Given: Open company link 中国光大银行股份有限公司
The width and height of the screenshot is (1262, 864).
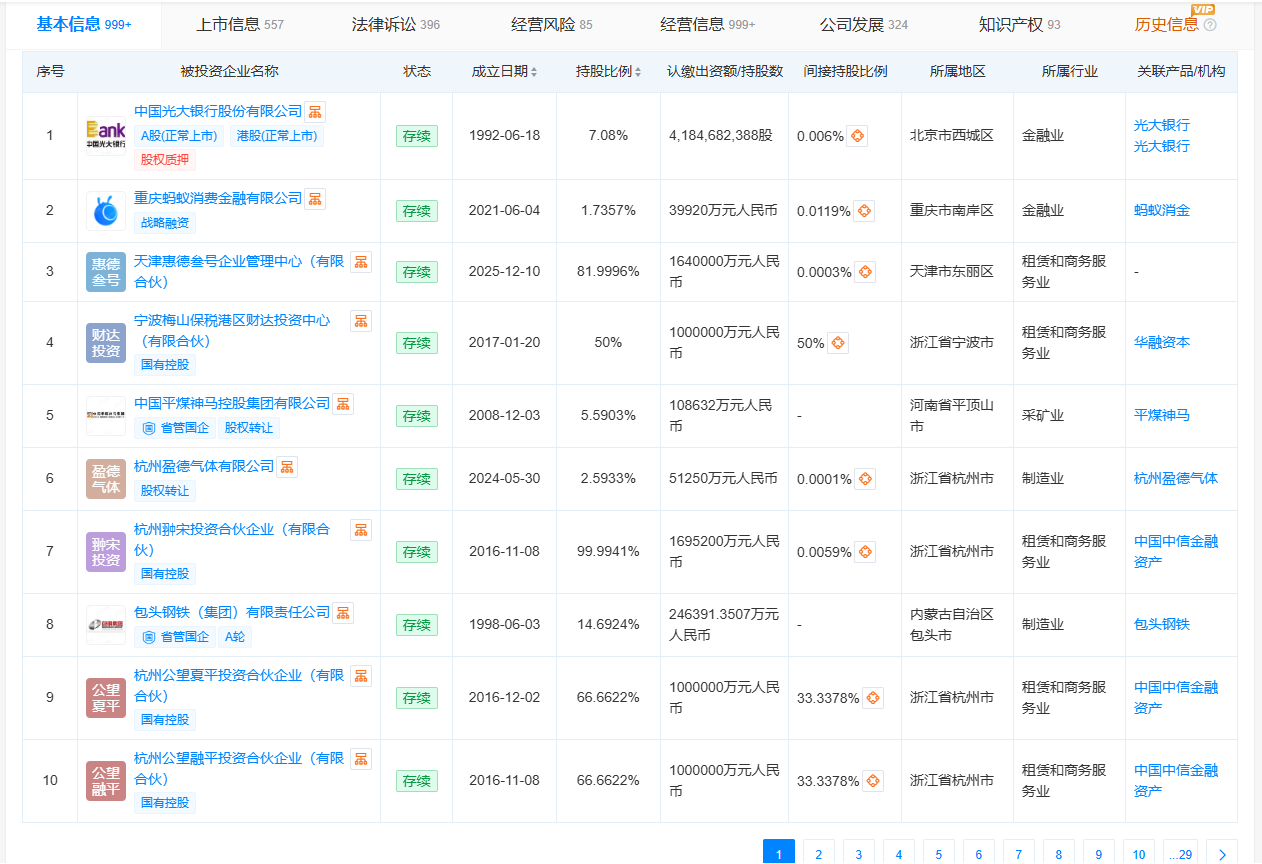Looking at the screenshot, I should (x=218, y=112).
